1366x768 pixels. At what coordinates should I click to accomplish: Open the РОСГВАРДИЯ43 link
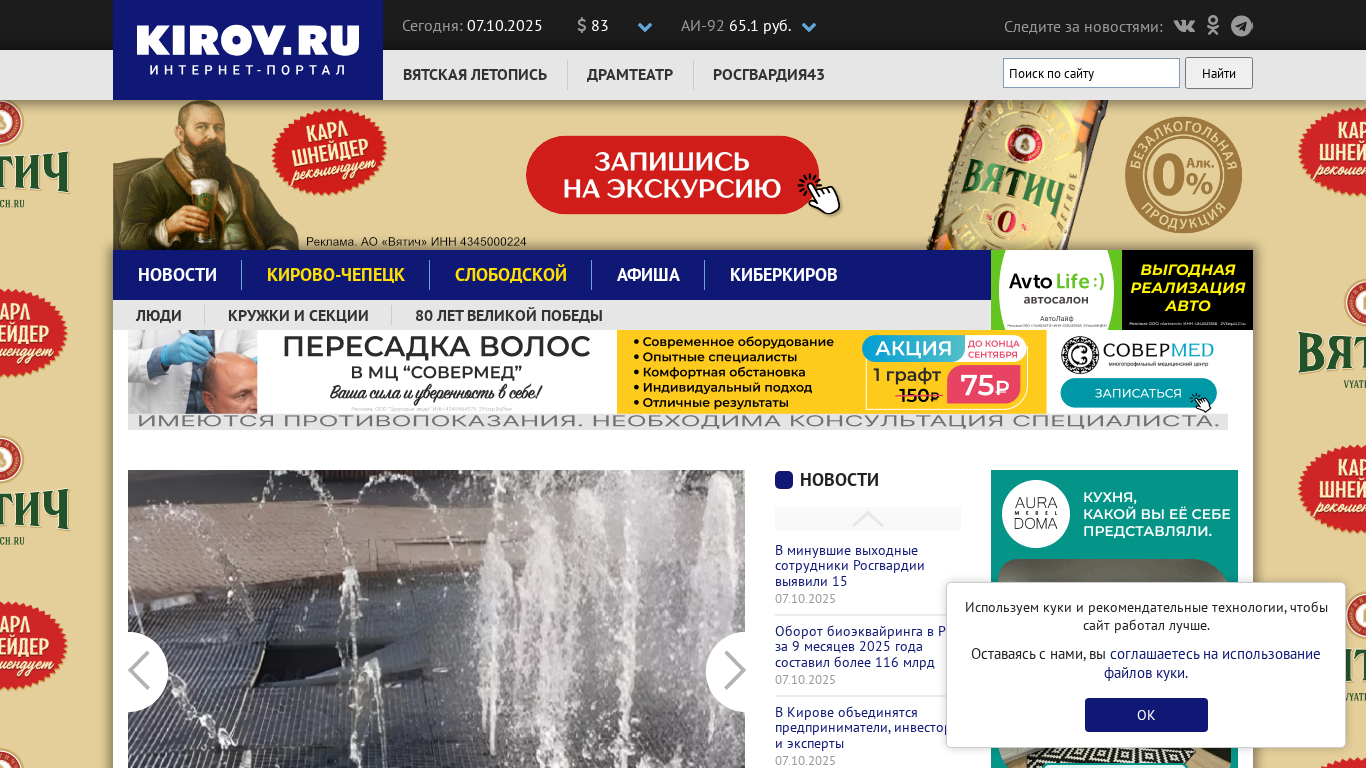click(769, 75)
